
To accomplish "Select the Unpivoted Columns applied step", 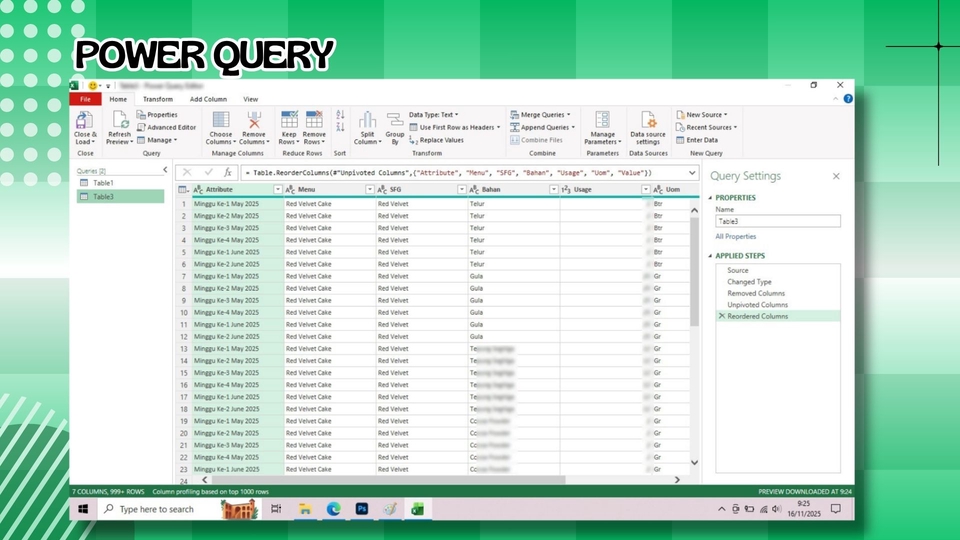I will [x=757, y=305].
